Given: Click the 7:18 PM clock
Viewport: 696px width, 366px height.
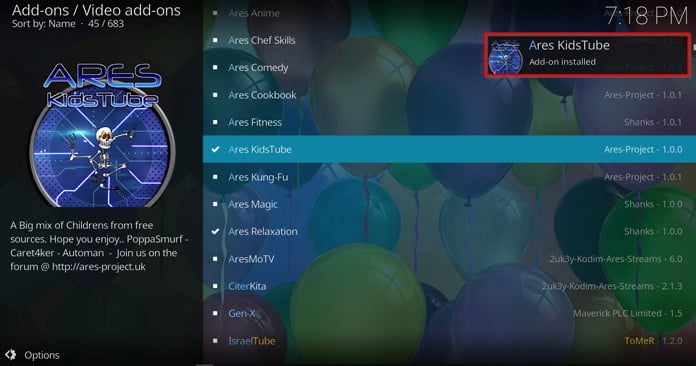Looking at the screenshot, I should (646, 16).
